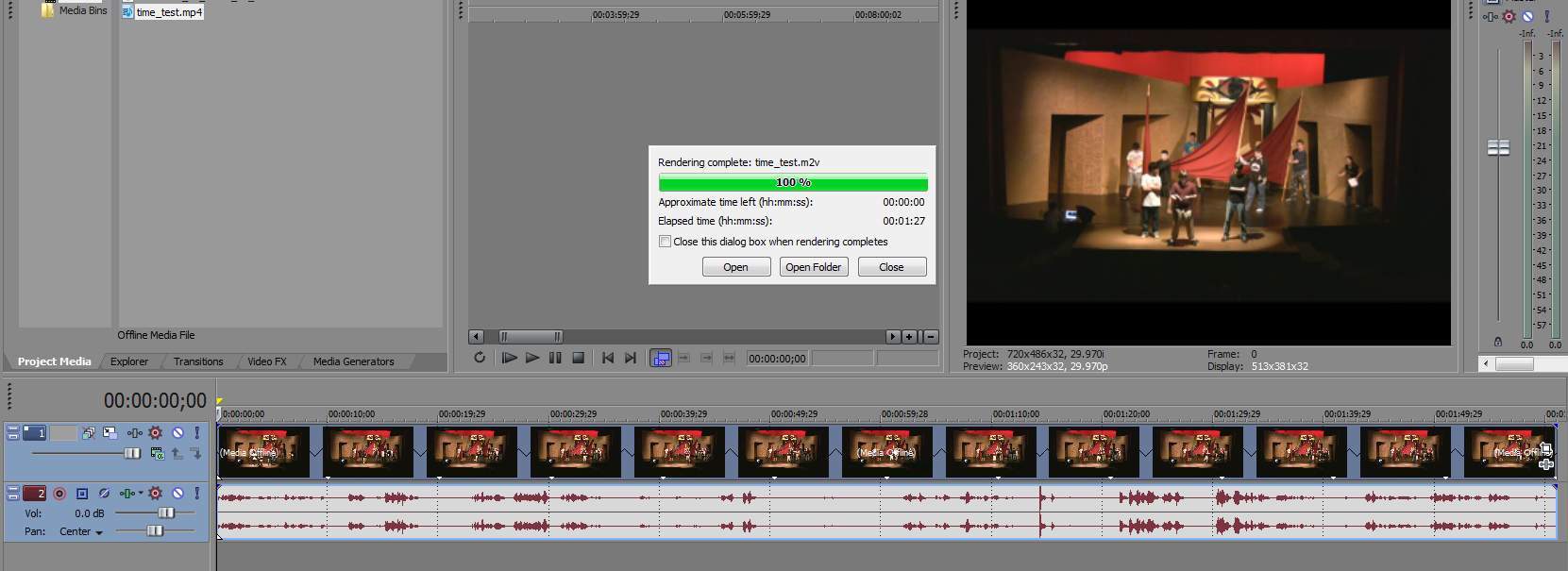
Task: Open Pan Center dropdown on audio track
Action: pyautogui.click(x=99, y=532)
